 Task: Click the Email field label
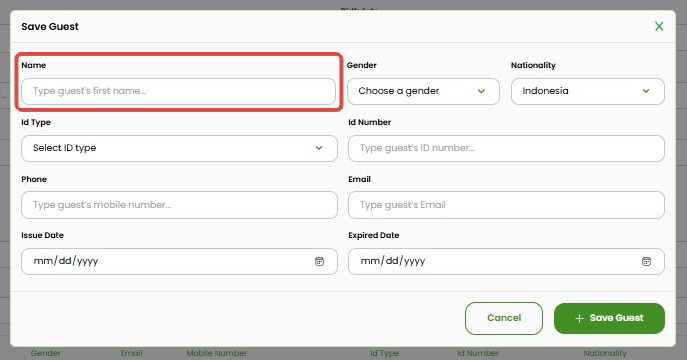pos(359,179)
